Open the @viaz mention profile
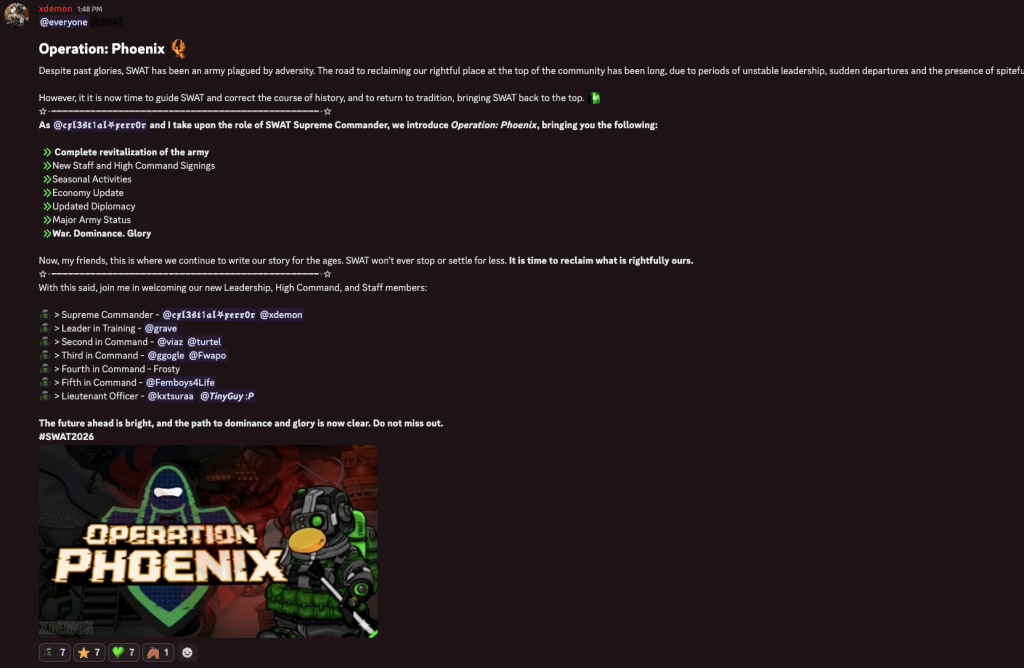Viewport: 1024px width, 668px height. 170,342
